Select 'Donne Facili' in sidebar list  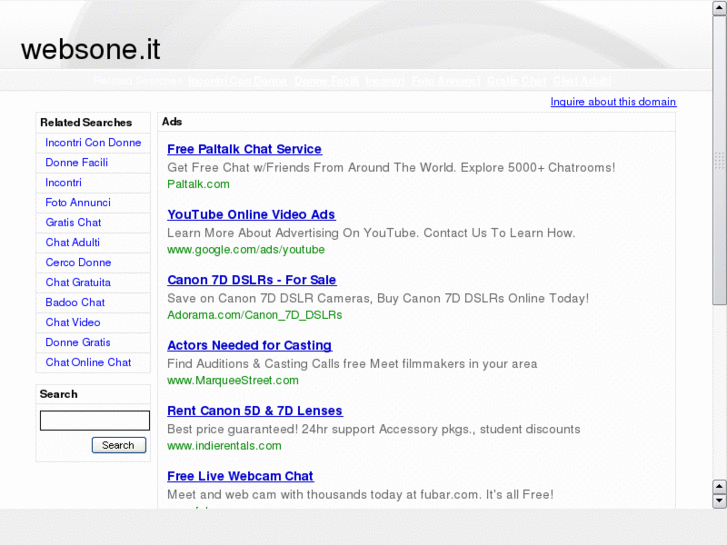[77, 162]
